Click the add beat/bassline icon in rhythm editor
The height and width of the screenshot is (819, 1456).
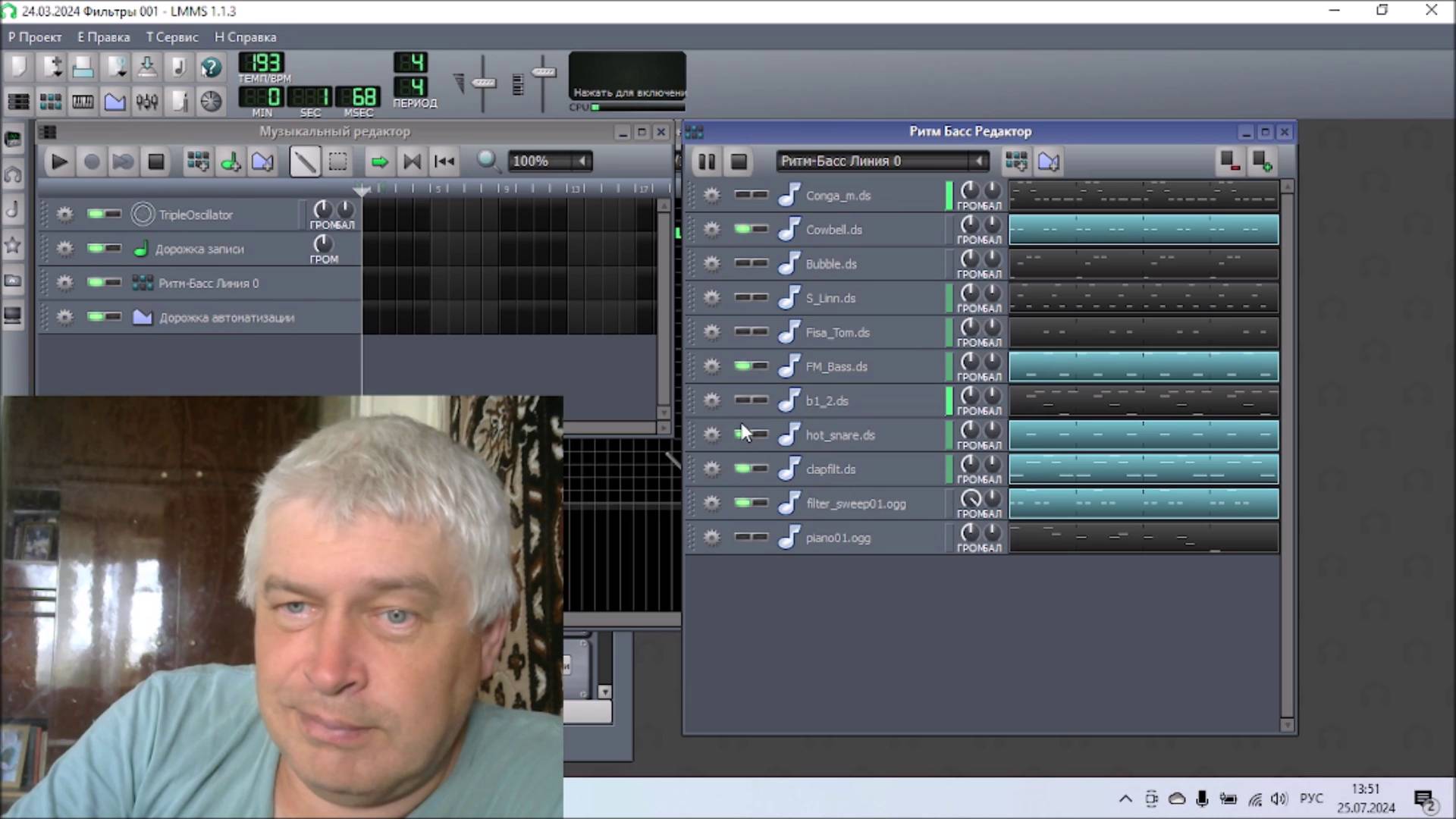1015,162
